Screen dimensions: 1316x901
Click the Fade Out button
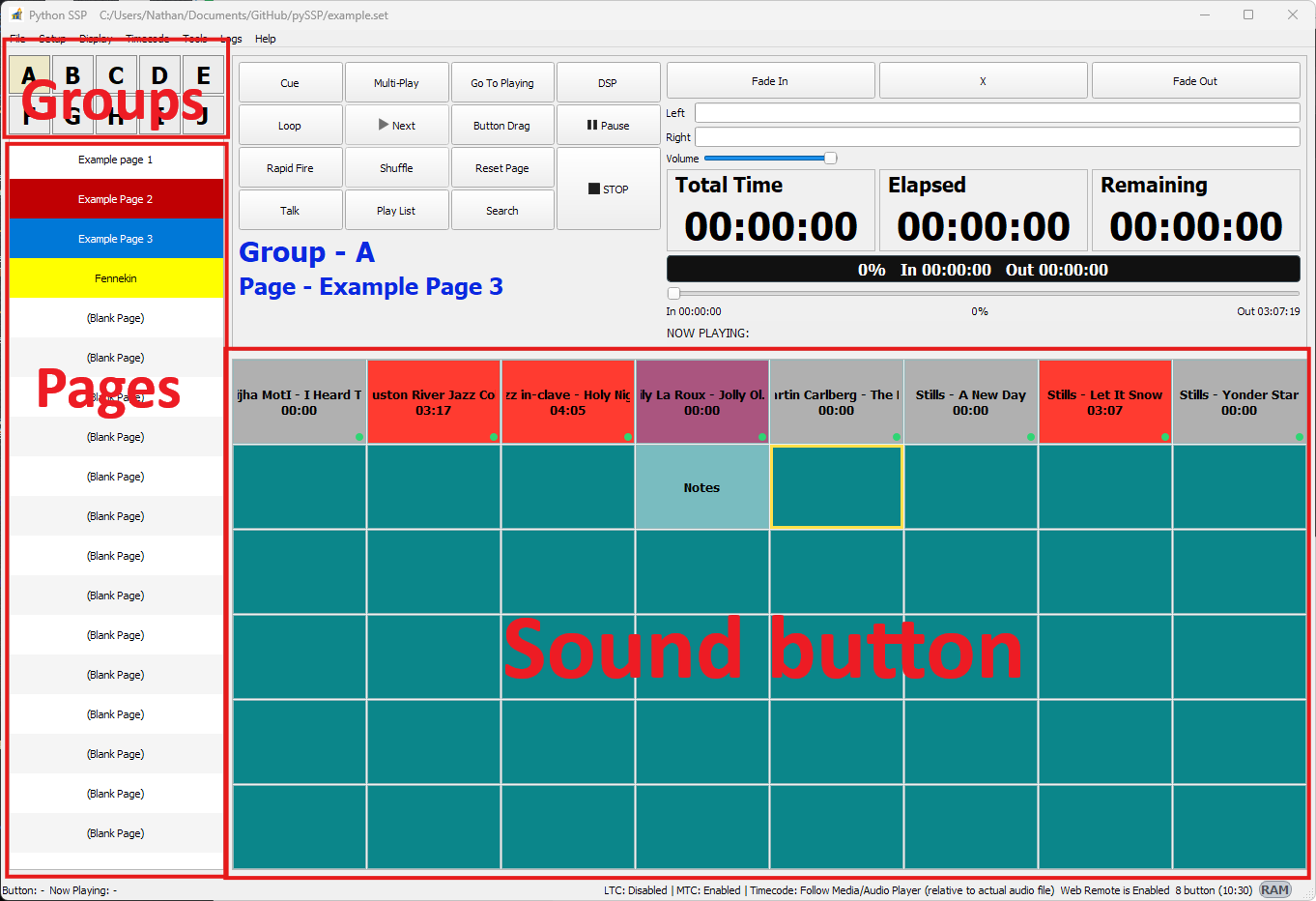1195,80
